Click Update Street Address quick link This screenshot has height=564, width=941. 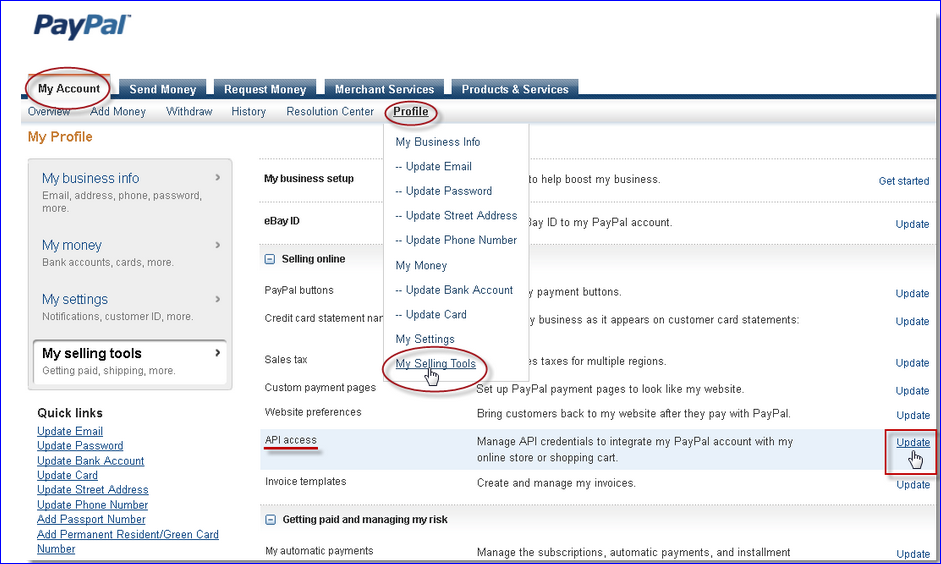(x=92, y=490)
